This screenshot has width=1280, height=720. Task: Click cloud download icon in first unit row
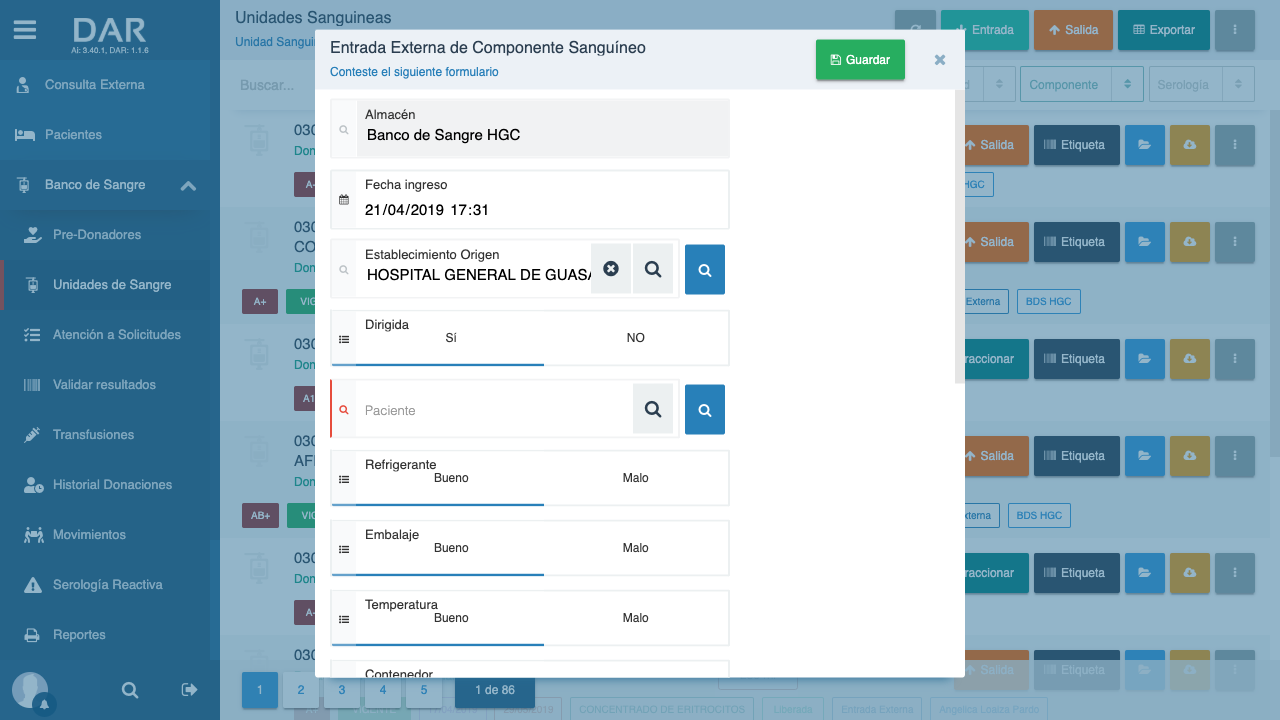[1190, 145]
